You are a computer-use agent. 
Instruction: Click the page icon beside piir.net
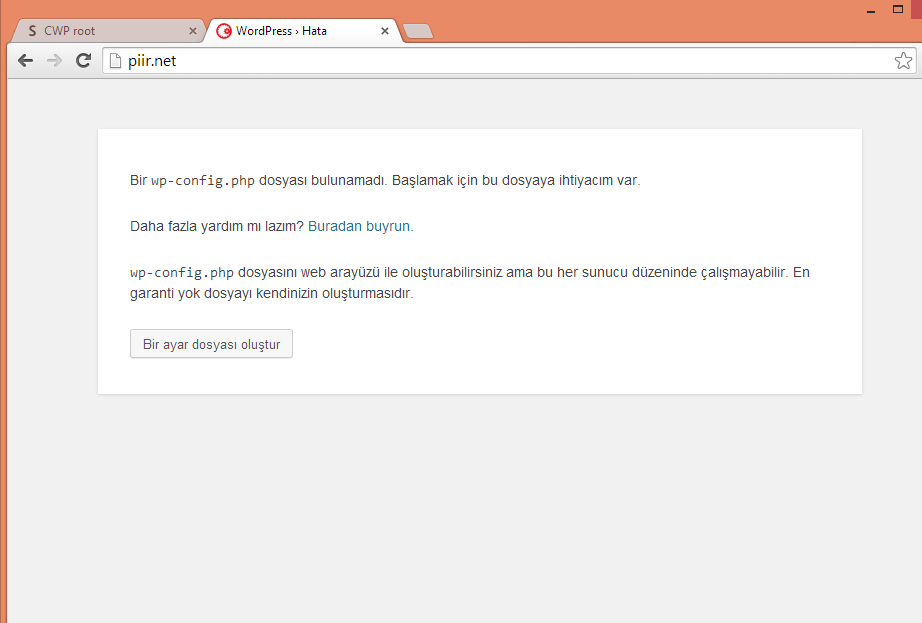pyautogui.click(x=116, y=61)
